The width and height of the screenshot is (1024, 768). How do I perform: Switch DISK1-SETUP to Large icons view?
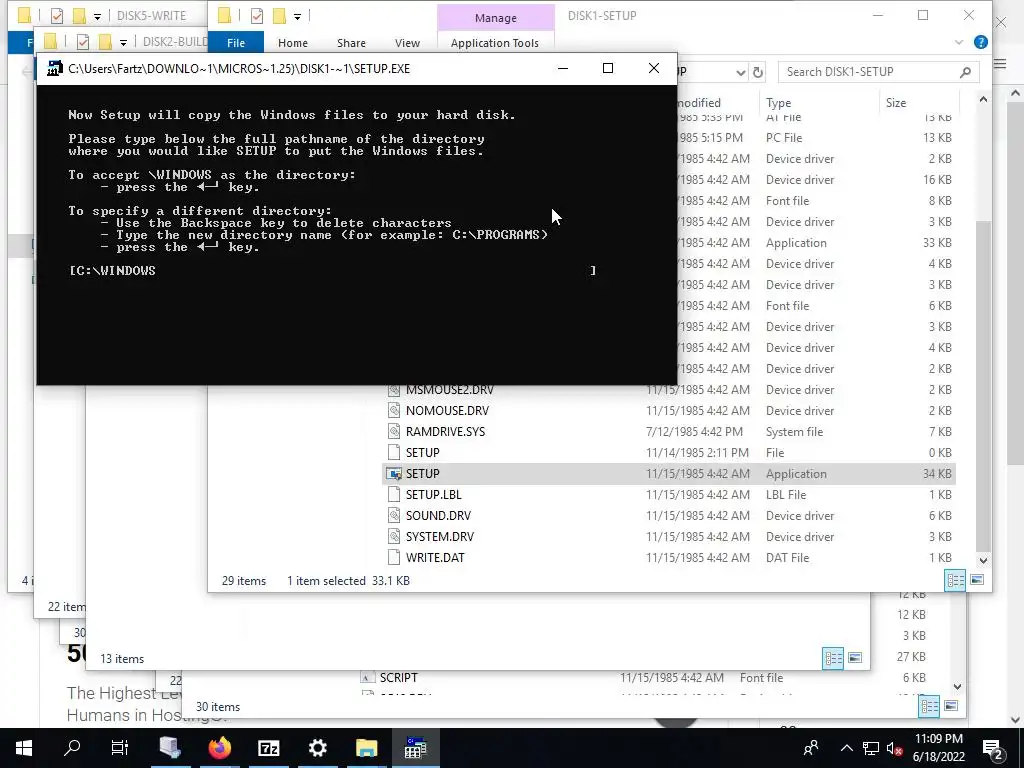tap(977, 580)
